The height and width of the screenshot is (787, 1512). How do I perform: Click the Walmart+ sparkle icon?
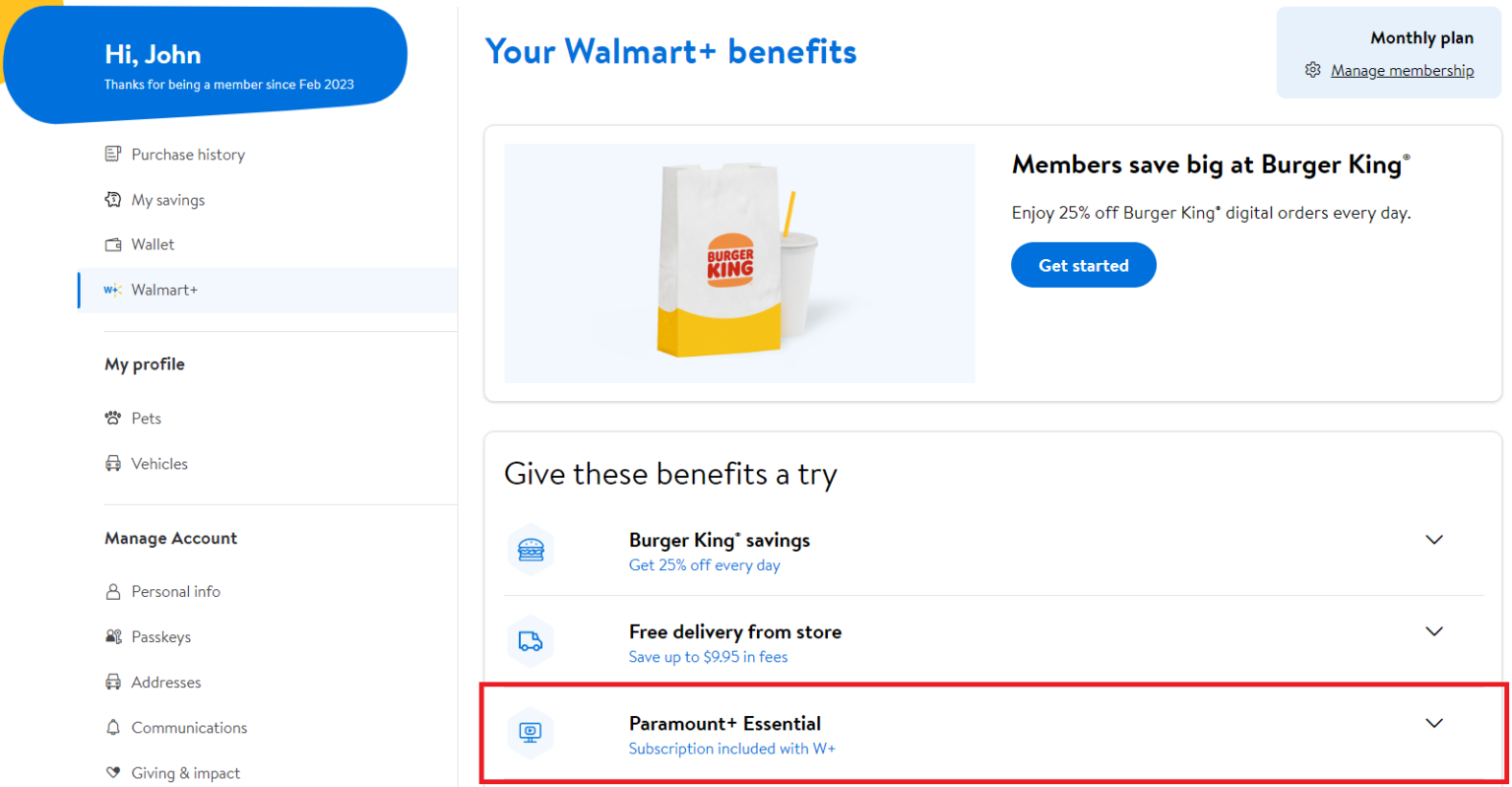(x=112, y=290)
